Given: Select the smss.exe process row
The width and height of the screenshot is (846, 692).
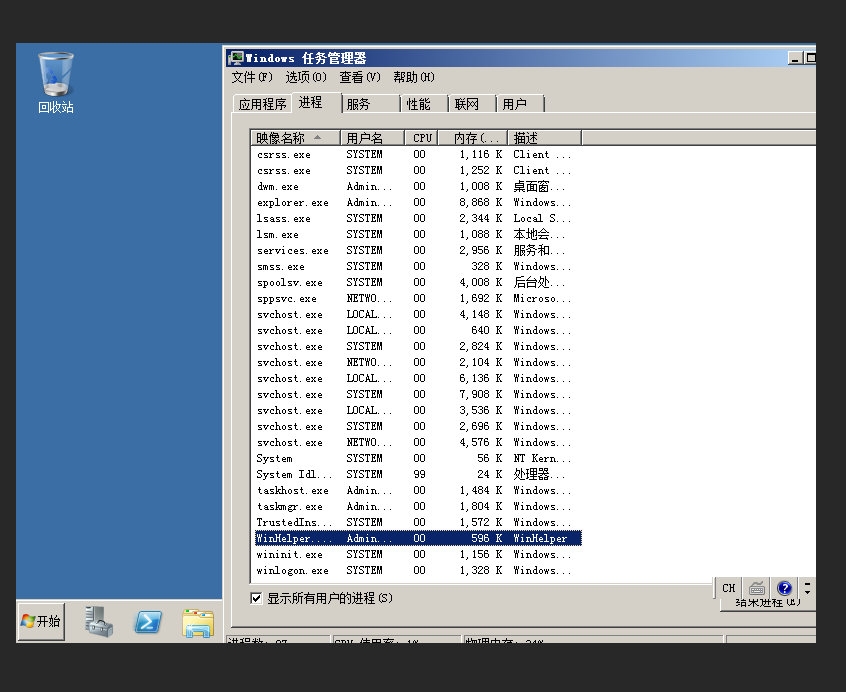Looking at the screenshot, I should (418, 266).
